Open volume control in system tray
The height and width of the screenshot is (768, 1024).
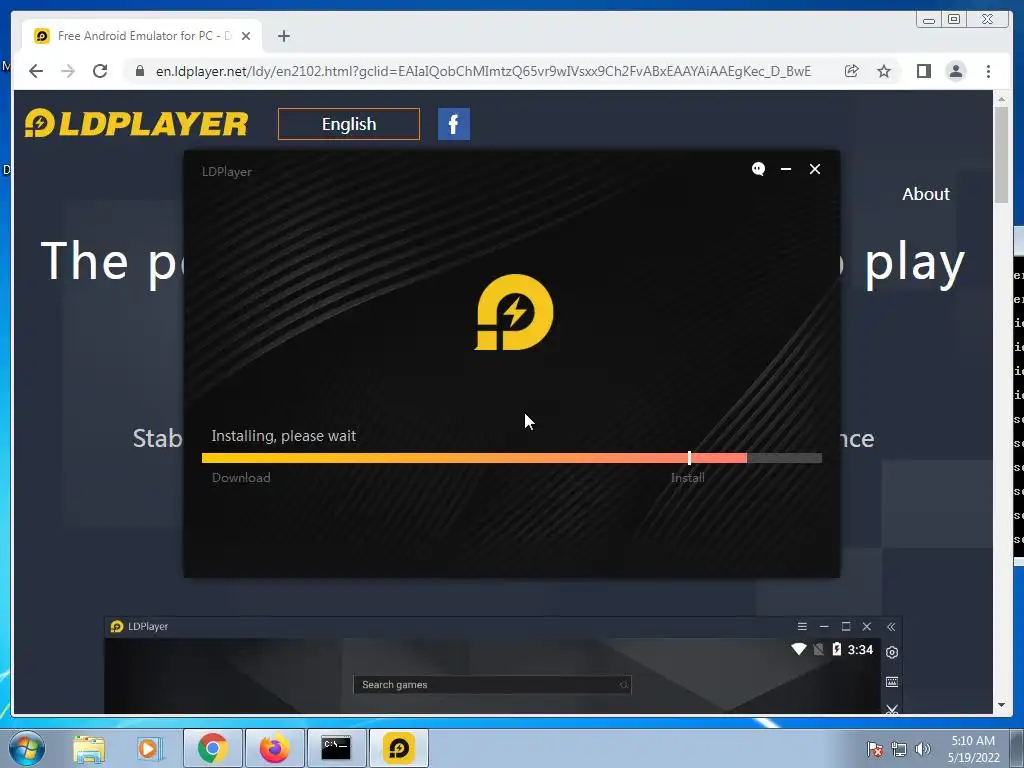tap(923, 749)
